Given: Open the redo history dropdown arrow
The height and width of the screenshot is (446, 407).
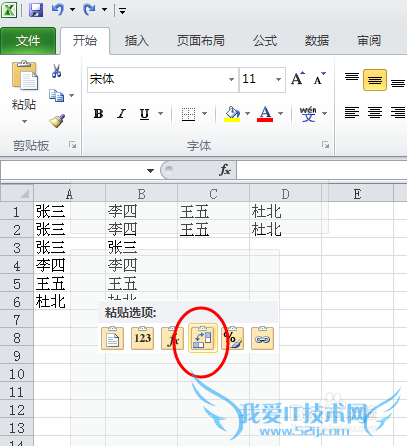Looking at the screenshot, I should [x=104, y=10].
